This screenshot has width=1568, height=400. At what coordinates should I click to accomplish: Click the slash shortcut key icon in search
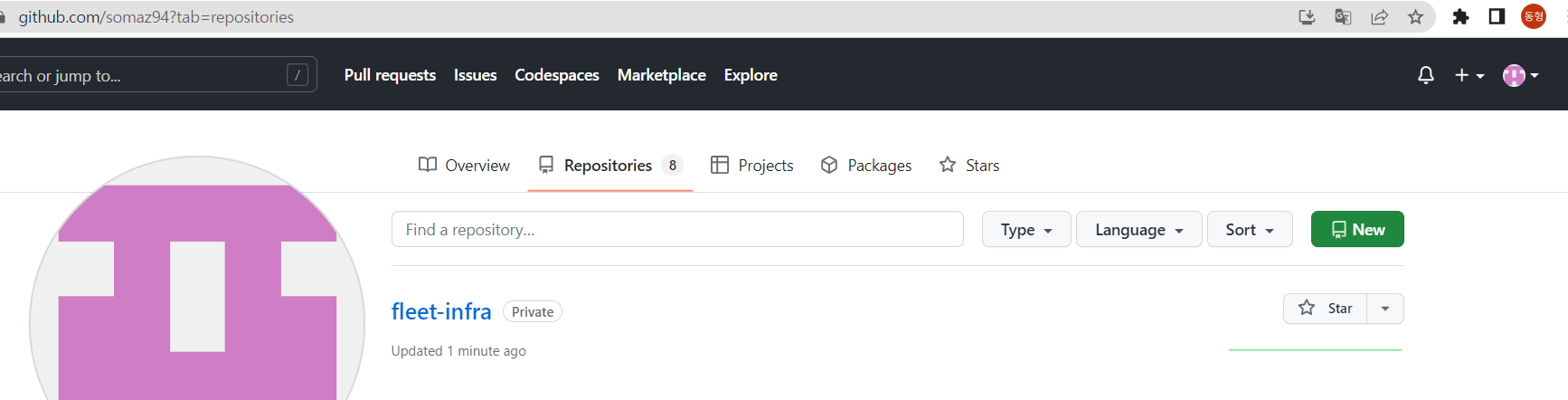pyautogui.click(x=298, y=75)
